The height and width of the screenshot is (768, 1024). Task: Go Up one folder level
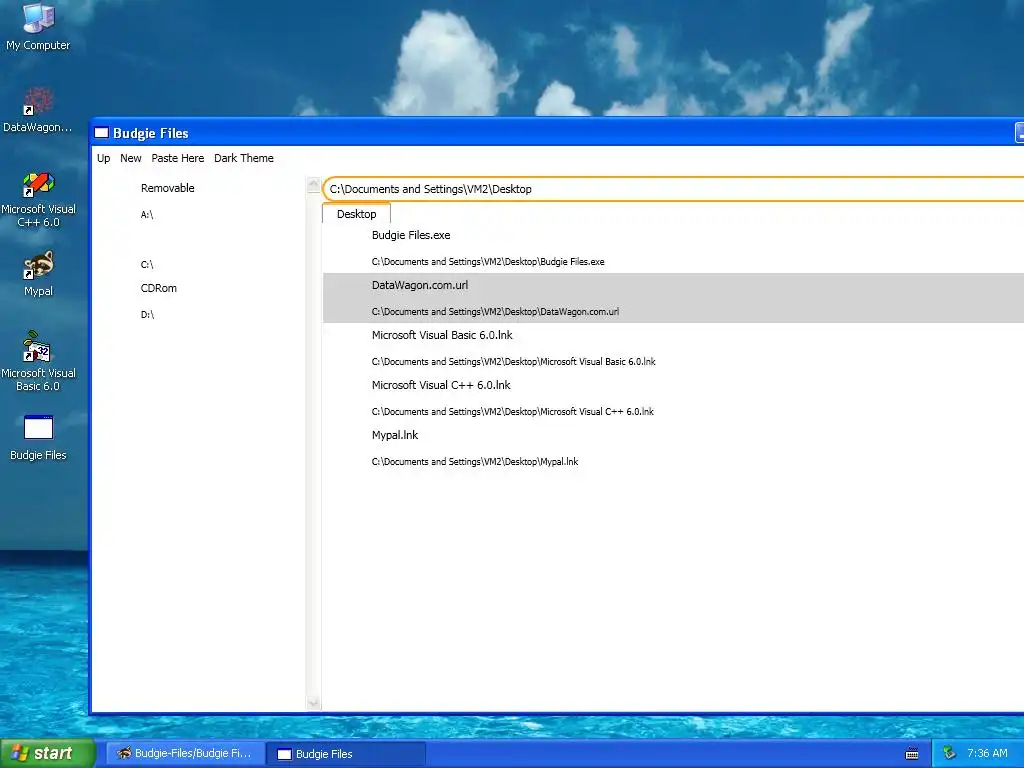coord(103,158)
